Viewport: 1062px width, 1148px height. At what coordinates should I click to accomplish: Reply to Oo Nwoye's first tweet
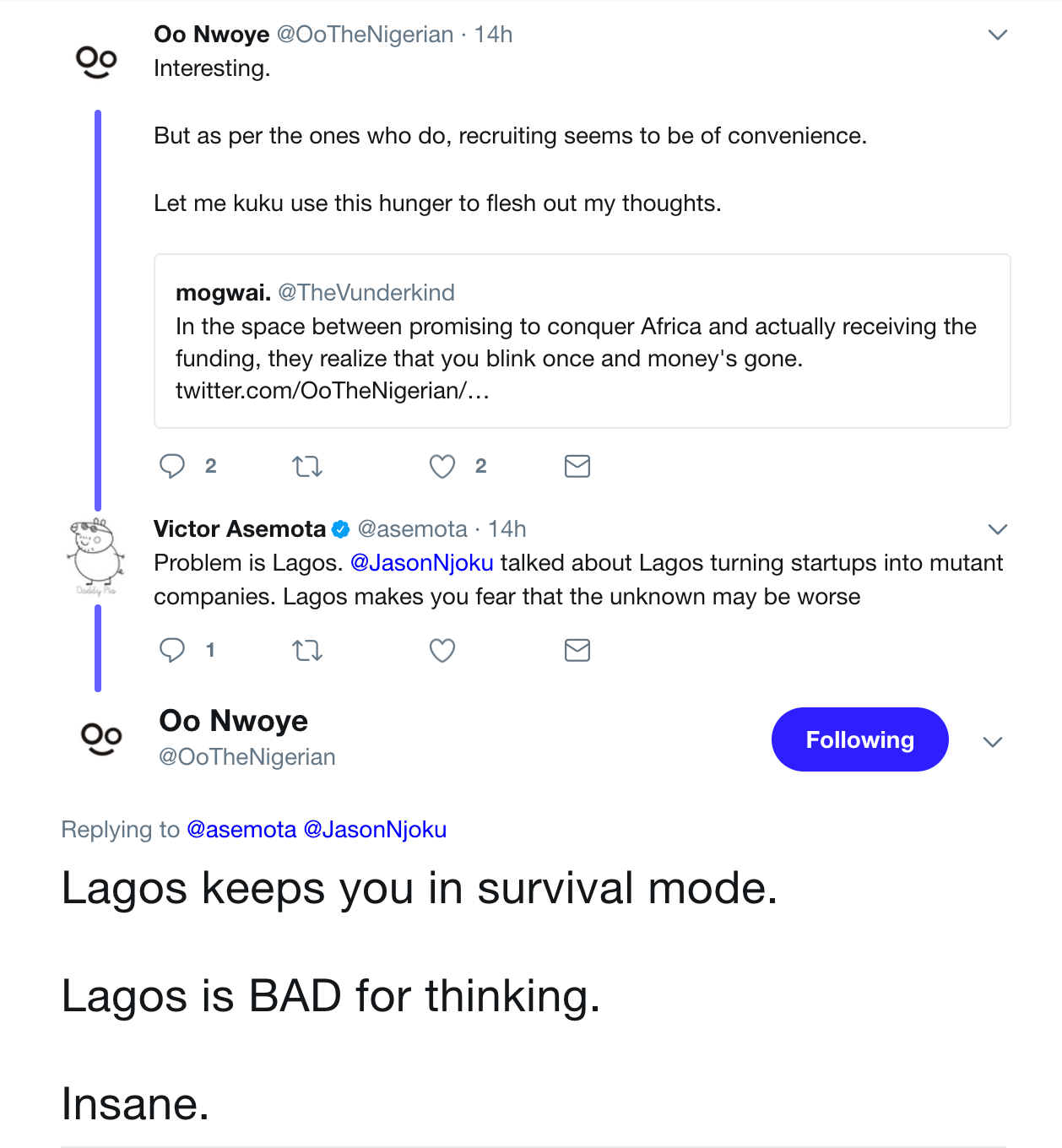(x=172, y=466)
